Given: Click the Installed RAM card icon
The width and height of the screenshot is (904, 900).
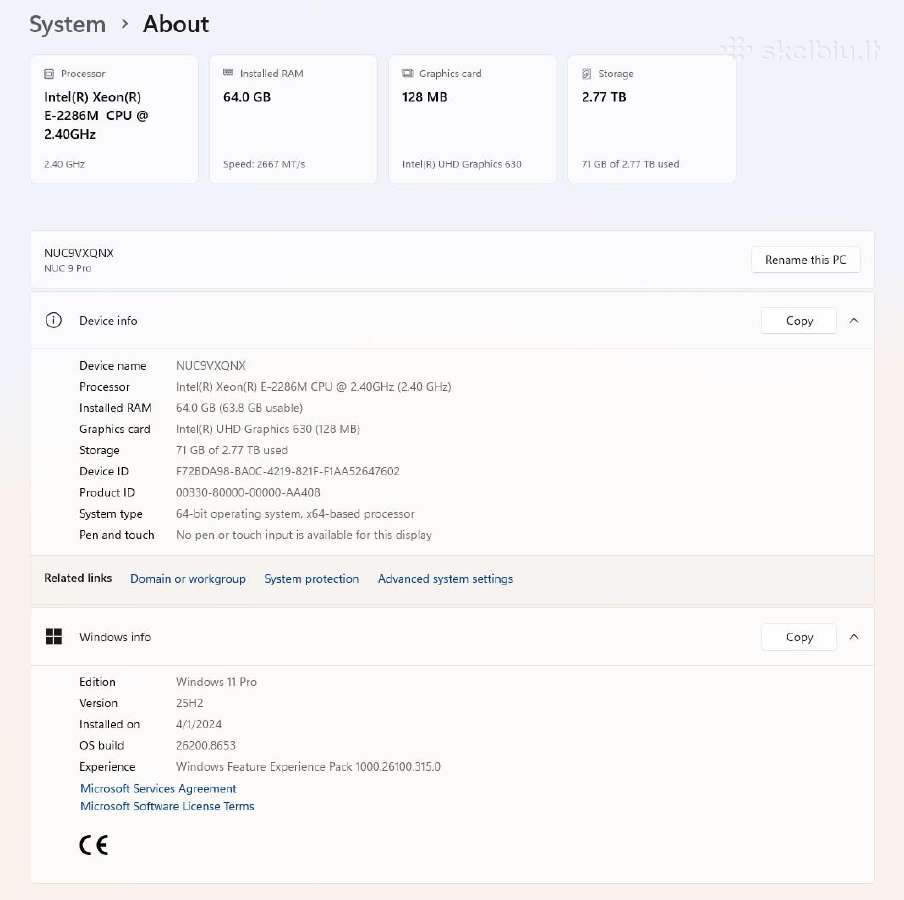Looking at the screenshot, I should pos(228,73).
